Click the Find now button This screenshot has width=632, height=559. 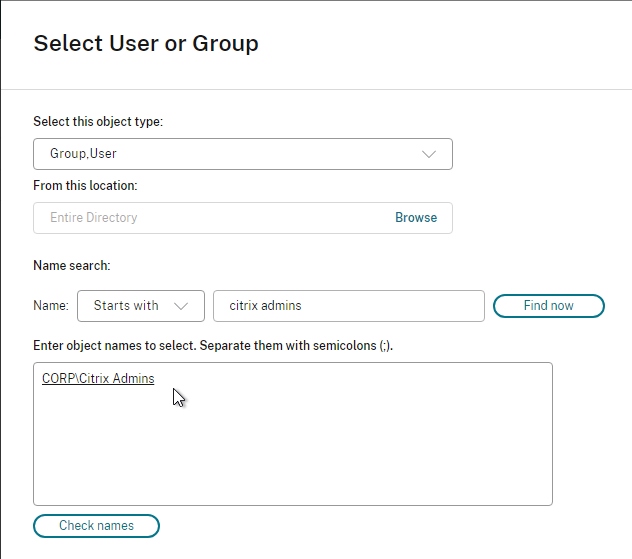pyautogui.click(x=549, y=306)
